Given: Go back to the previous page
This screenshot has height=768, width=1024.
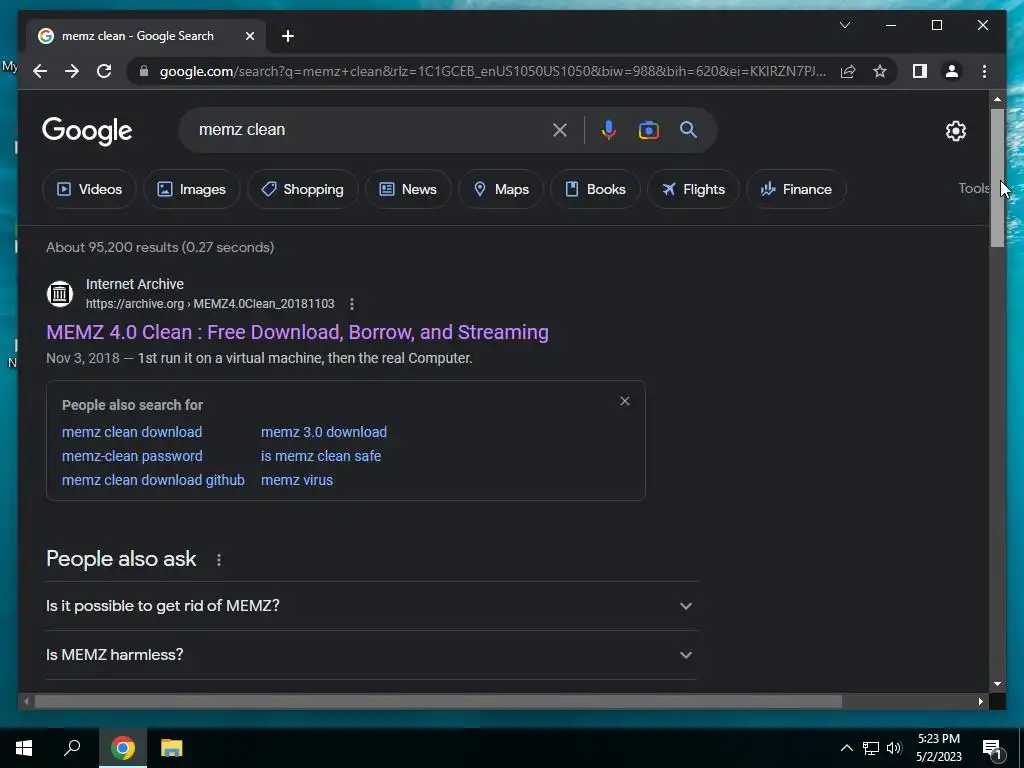Looking at the screenshot, I should [x=40, y=71].
